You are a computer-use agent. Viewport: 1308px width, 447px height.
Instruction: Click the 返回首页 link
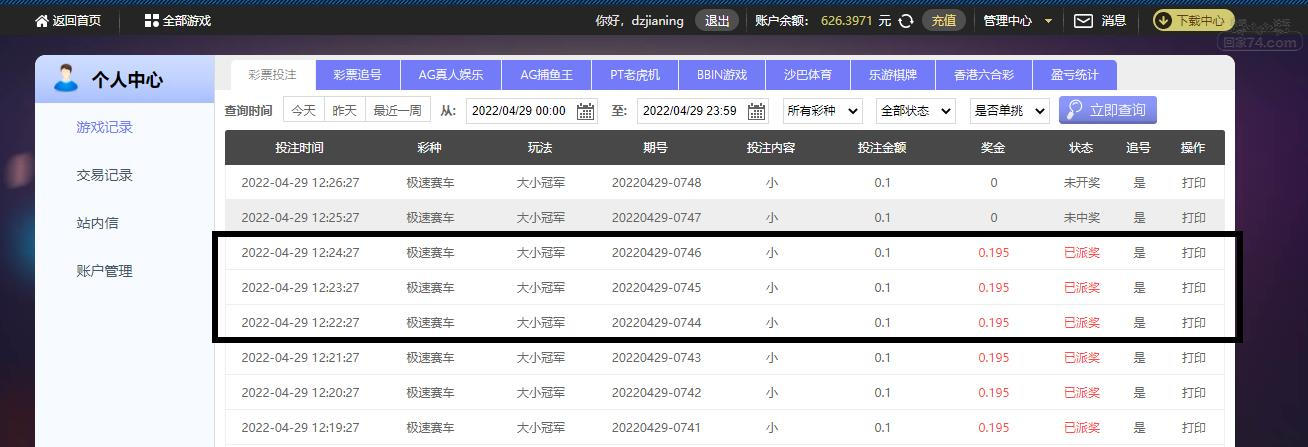click(77, 20)
